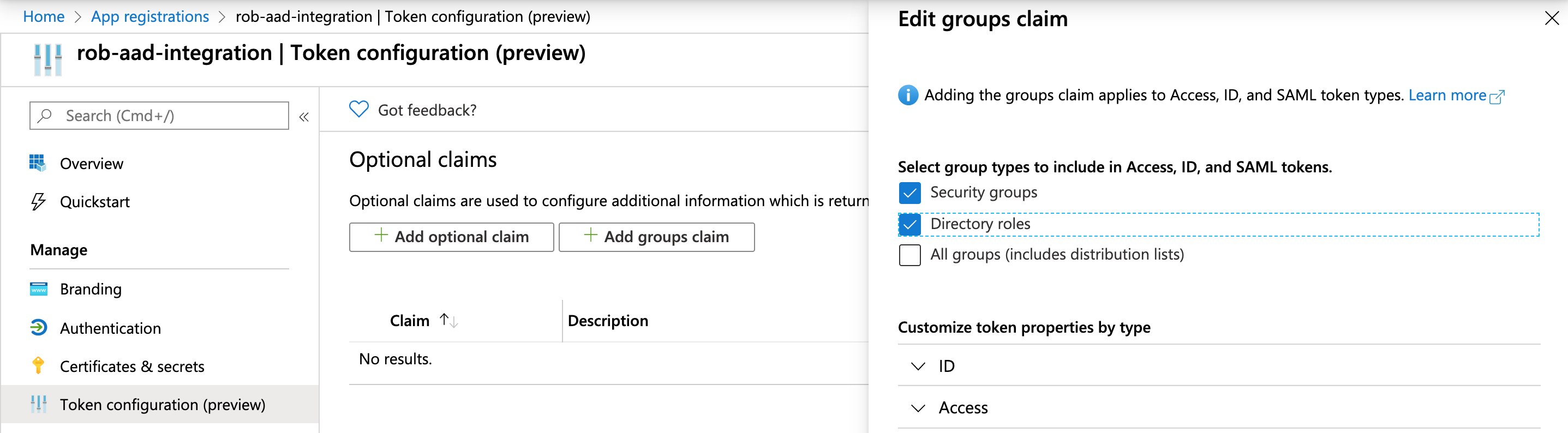Click the external link icon after Learn more
The height and width of the screenshot is (433, 1568).
[1497, 97]
